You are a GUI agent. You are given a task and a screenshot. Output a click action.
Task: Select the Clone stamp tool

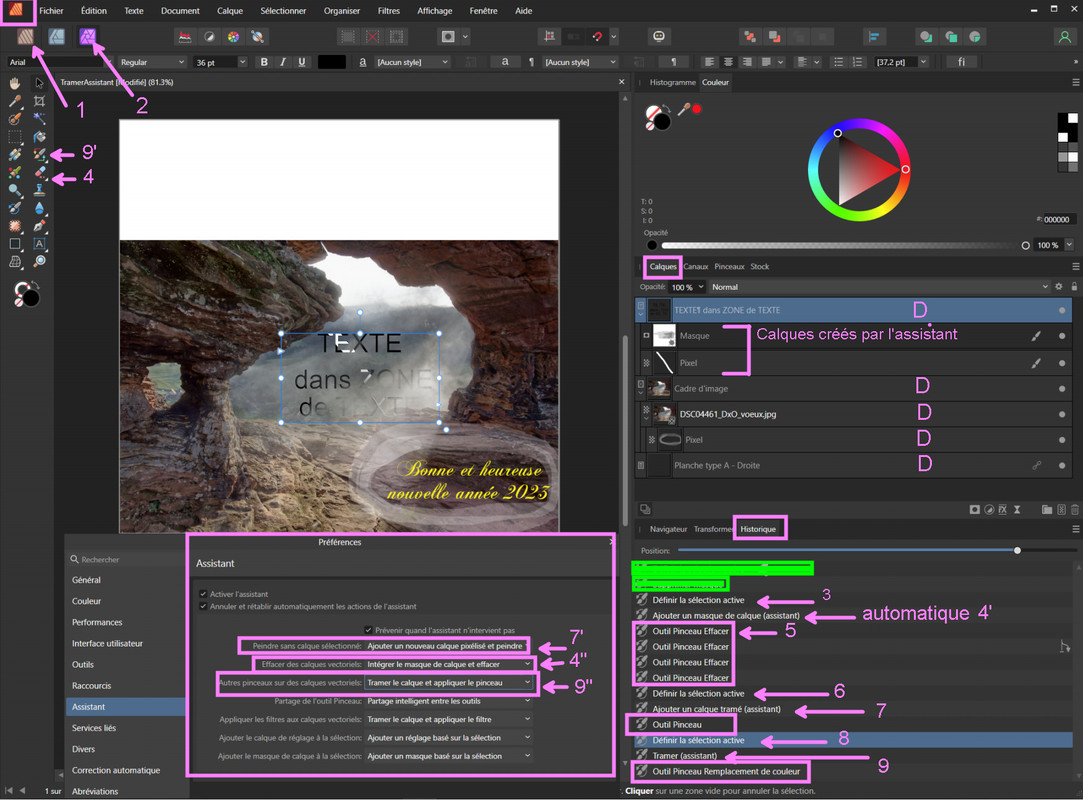(39, 190)
